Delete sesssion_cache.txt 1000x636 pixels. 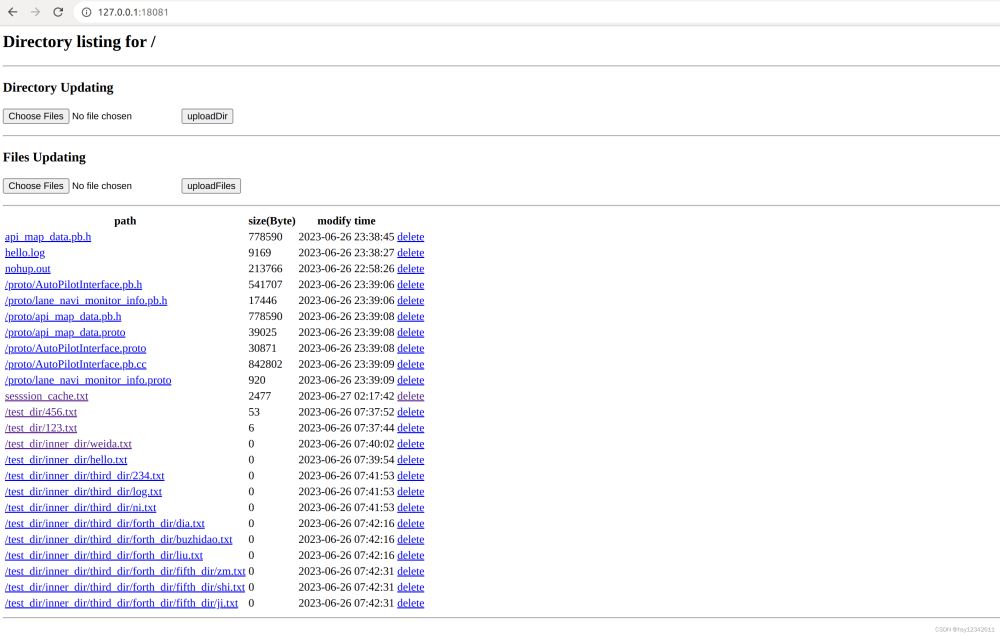411,396
